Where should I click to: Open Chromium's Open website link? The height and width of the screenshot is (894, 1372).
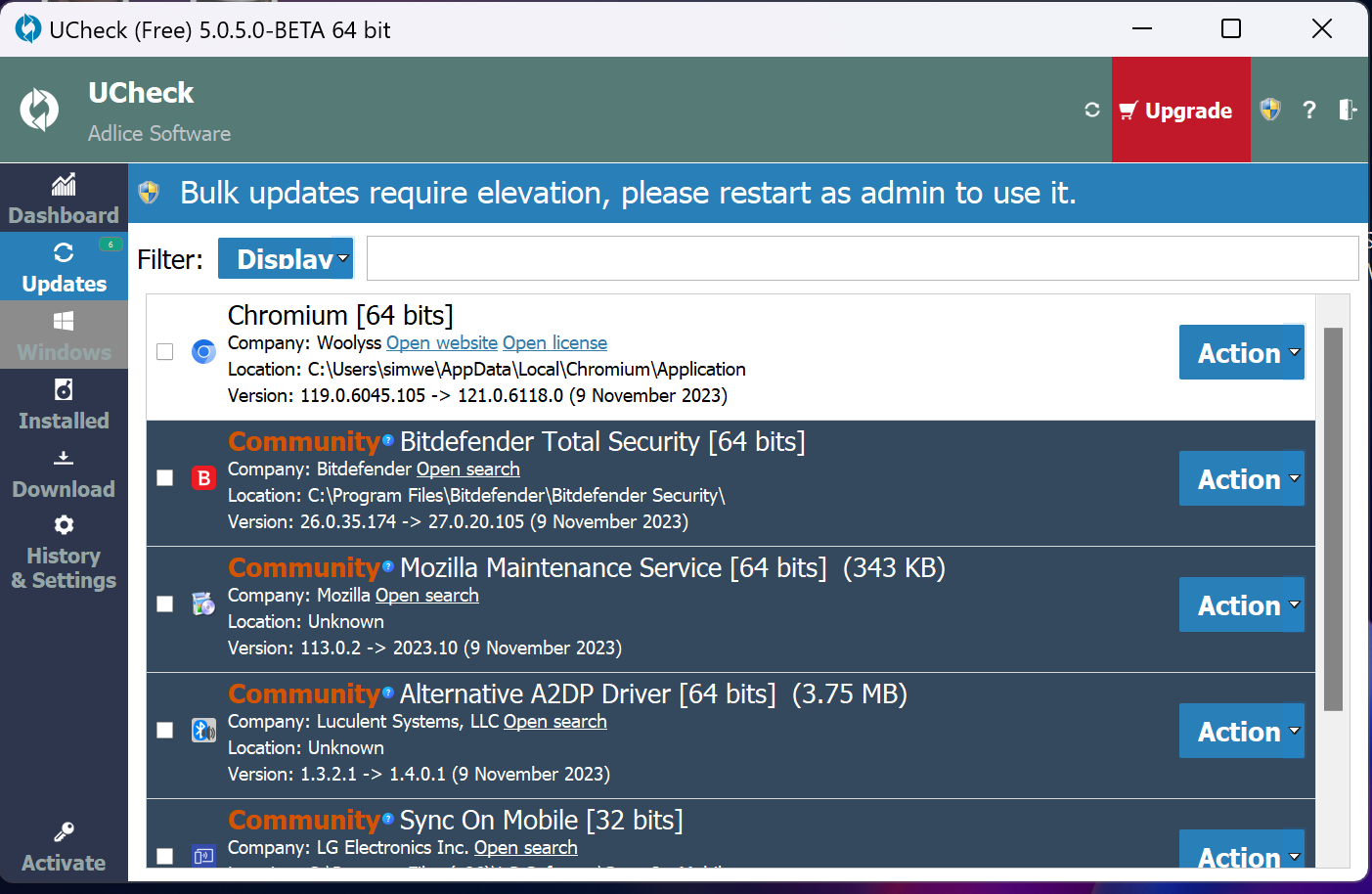(442, 343)
